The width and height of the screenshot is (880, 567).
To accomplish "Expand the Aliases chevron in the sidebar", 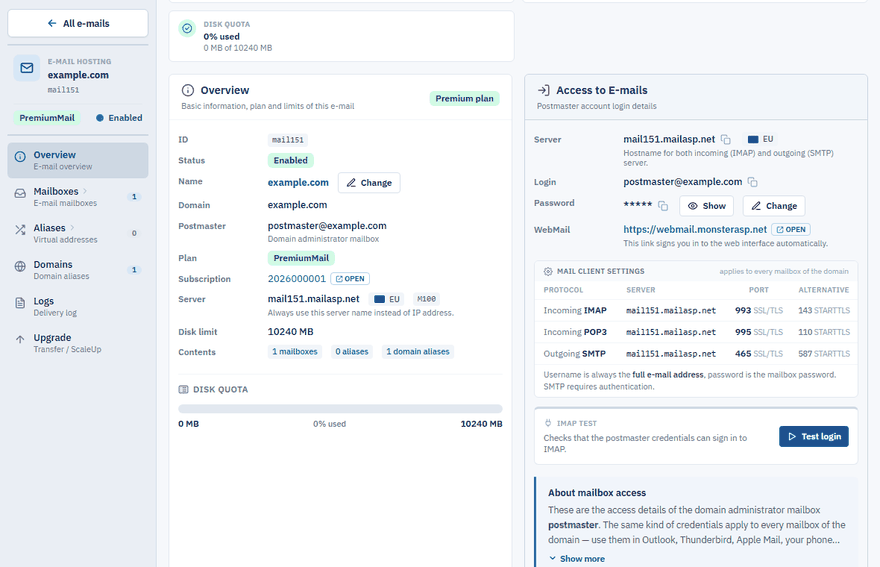I will coord(72,227).
